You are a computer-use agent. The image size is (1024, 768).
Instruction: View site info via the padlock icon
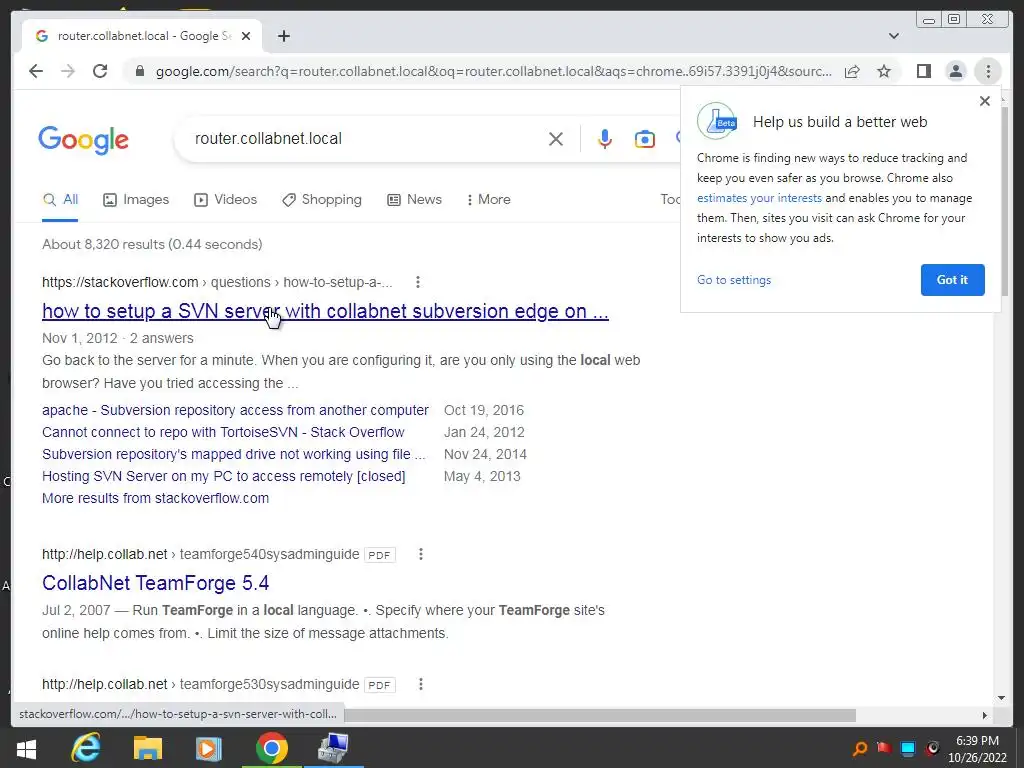click(x=139, y=71)
